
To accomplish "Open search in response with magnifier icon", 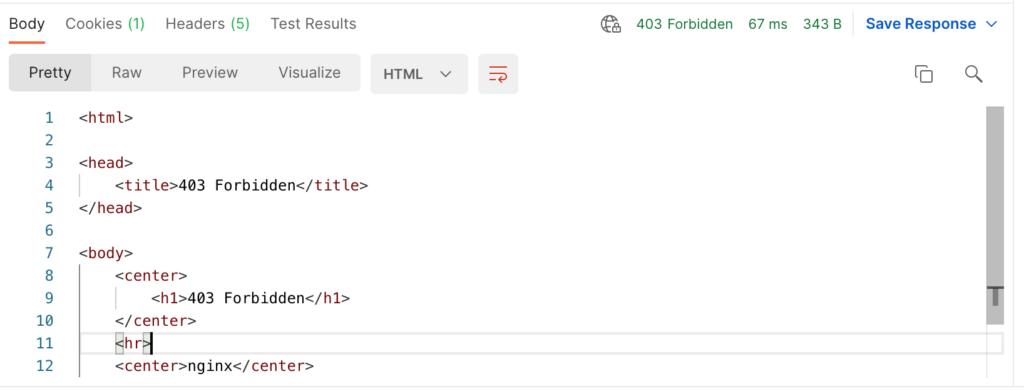I will click(973, 74).
